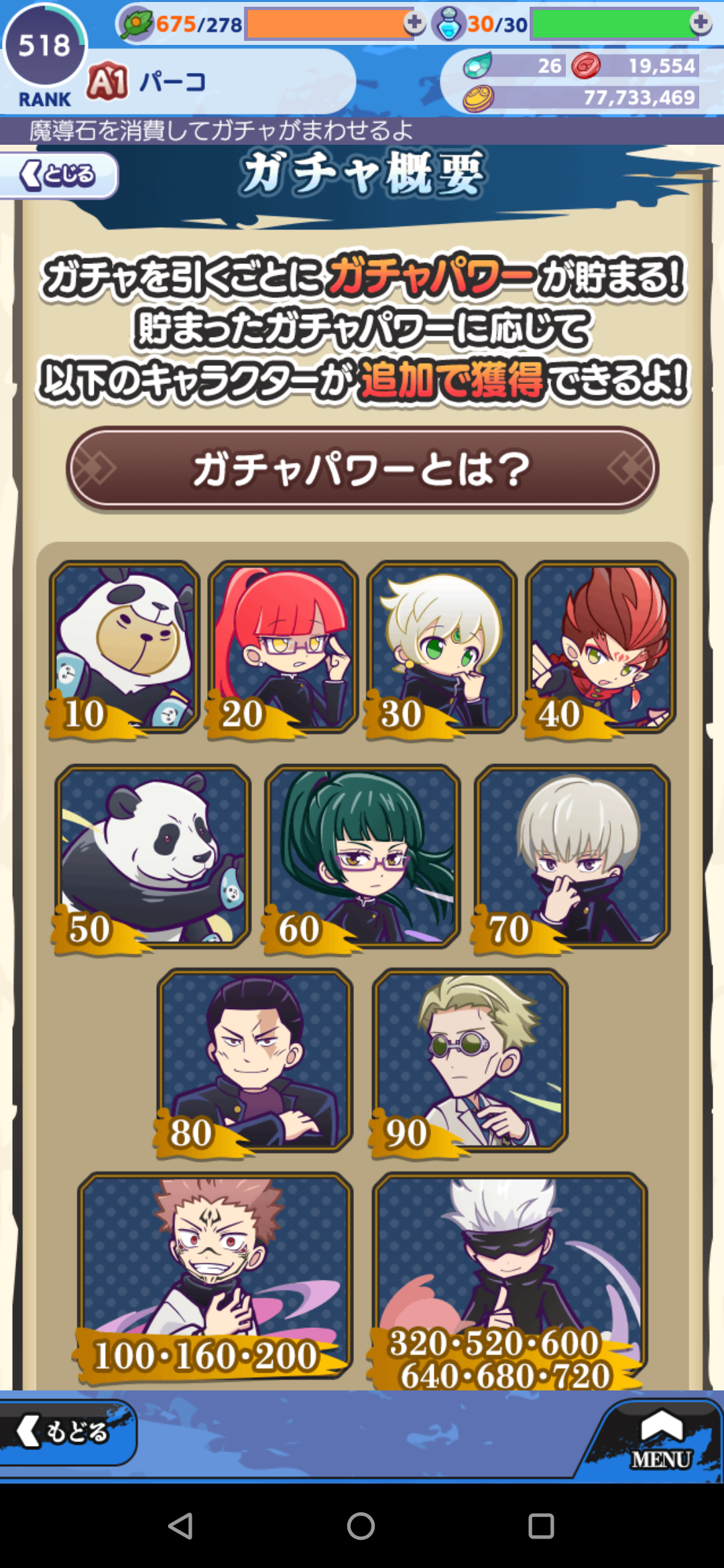
Task: Open the MENU home icon
Action: coord(661,1437)
